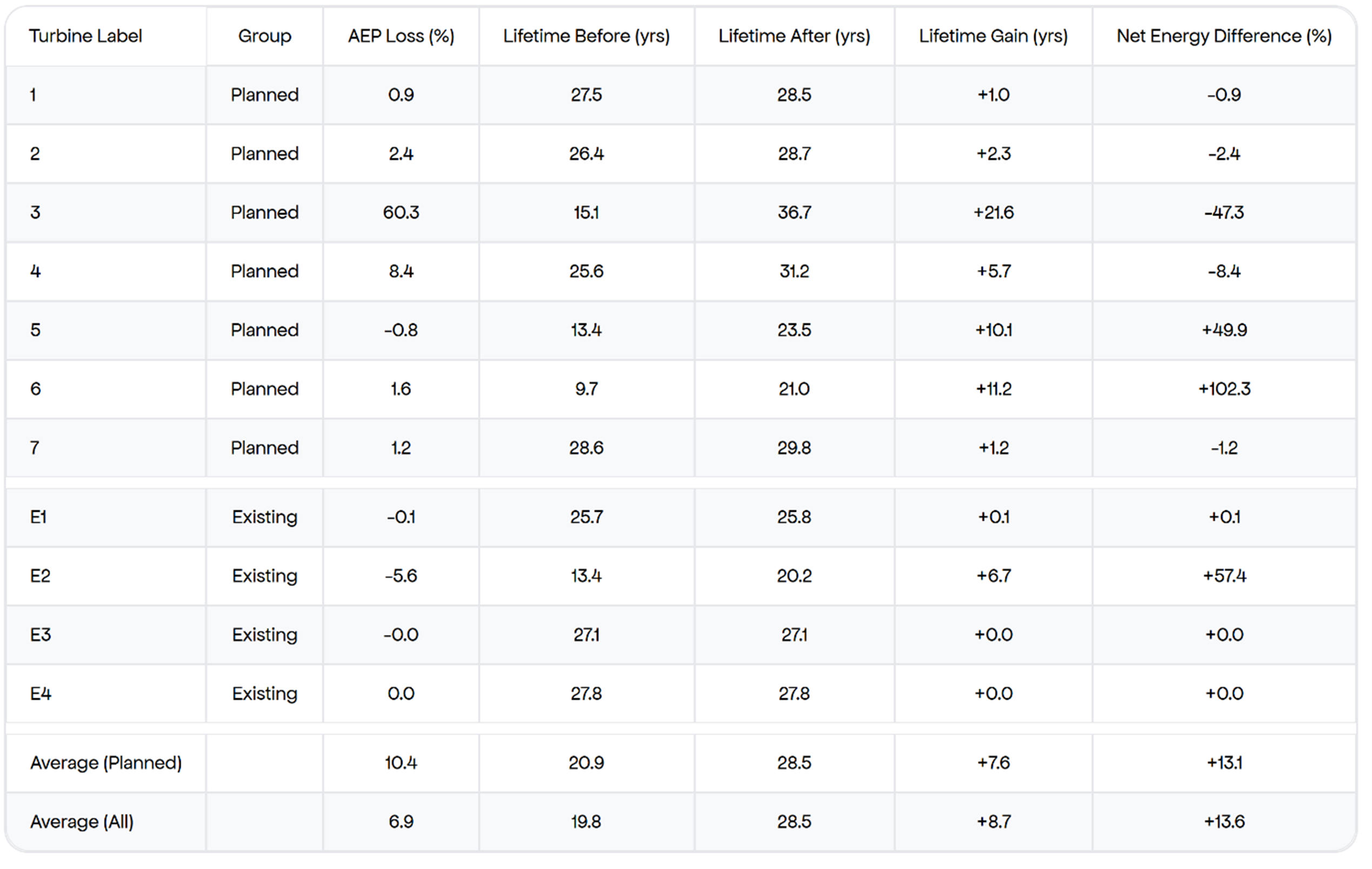Select the +21.6 lifetime gain cell
Screen dimensions: 1372x869
coord(993,212)
